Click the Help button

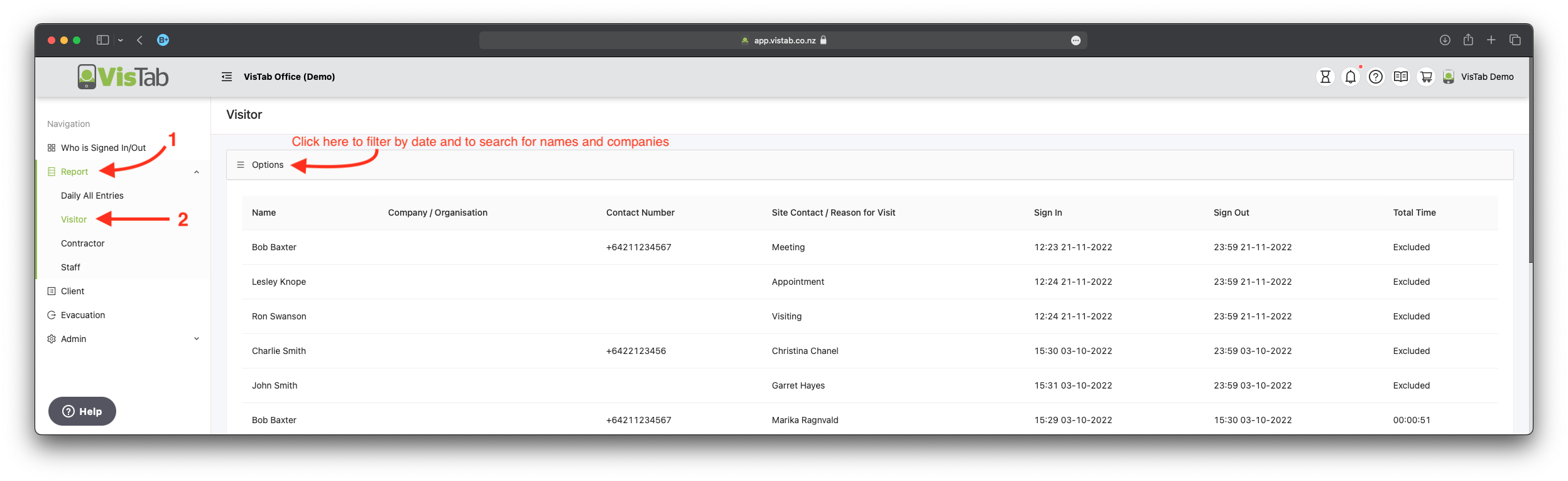coord(82,411)
